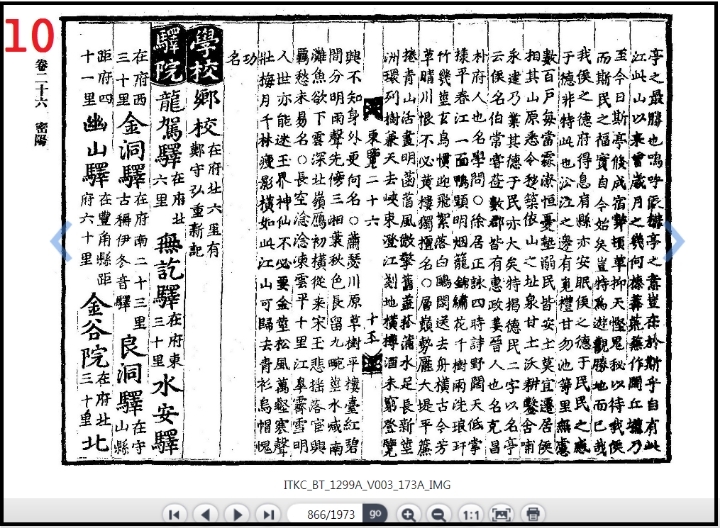
Task: Click the scanned page image
Action: [x=366, y=242]
